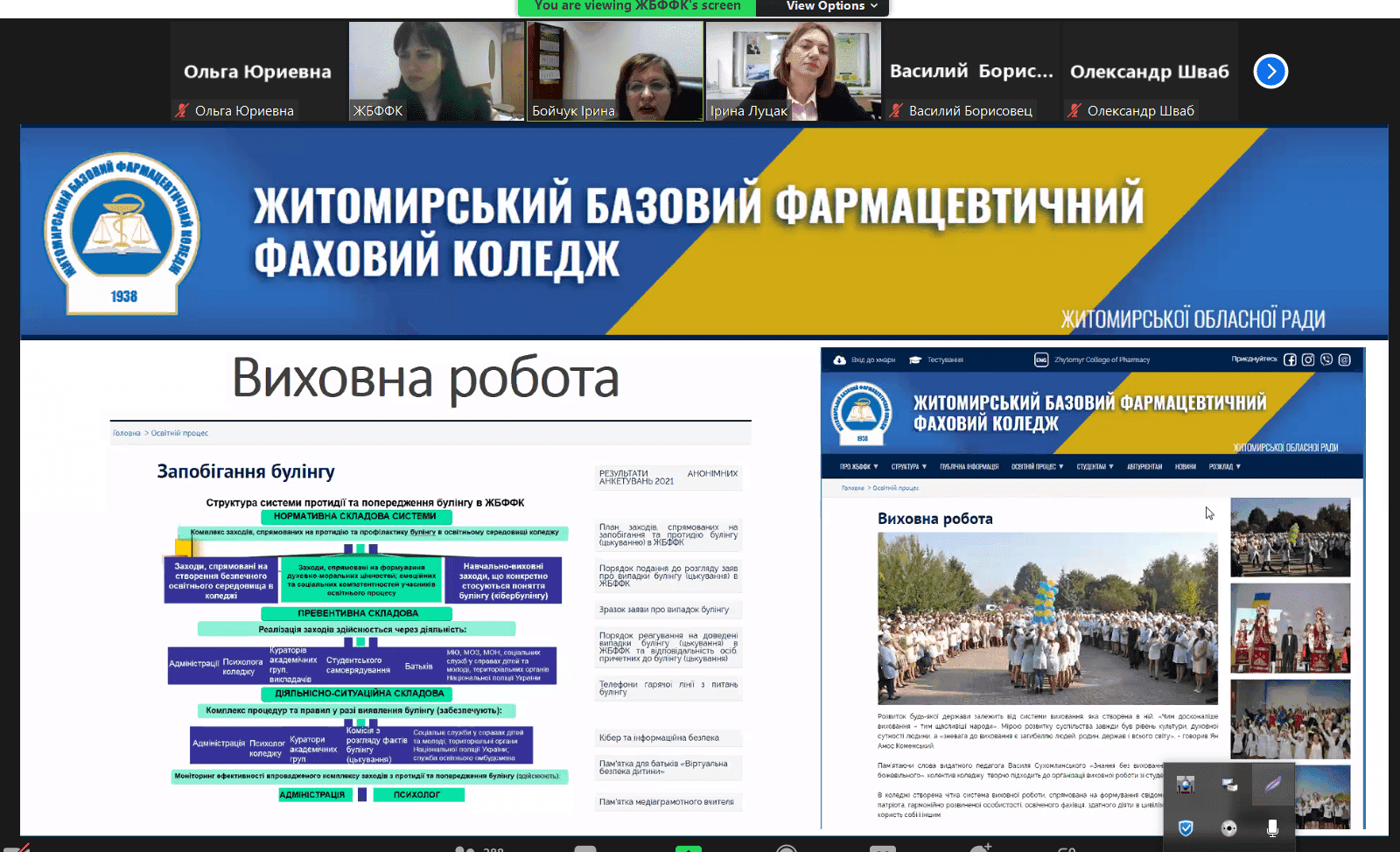The width and height of the screenshot is (1400, 852).
Task: Click the college logo in small site header
Action: [x=862, y=415]
